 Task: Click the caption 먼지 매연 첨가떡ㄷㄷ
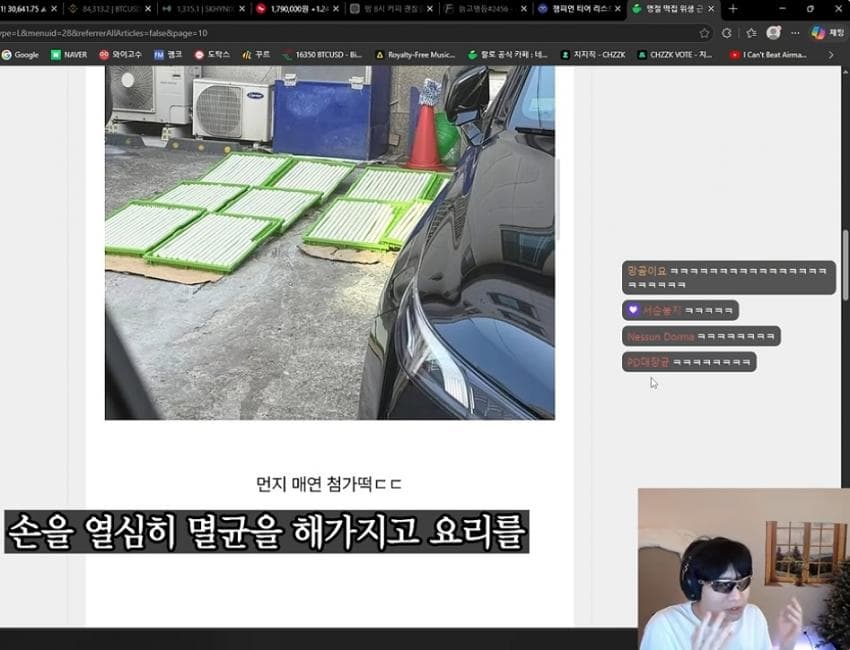329,484
